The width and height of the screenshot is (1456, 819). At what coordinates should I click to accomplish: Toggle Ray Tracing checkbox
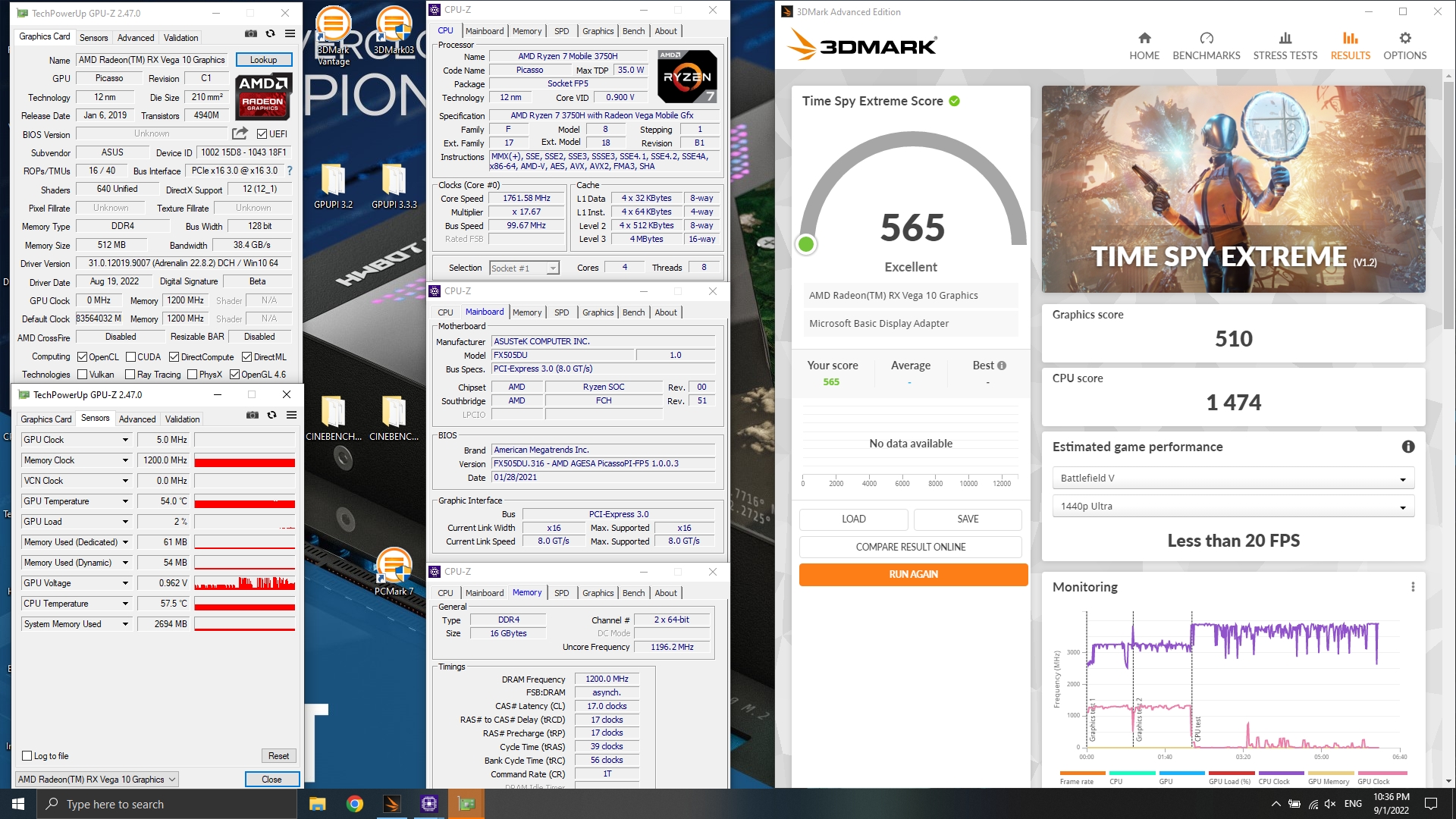(130, 375)
